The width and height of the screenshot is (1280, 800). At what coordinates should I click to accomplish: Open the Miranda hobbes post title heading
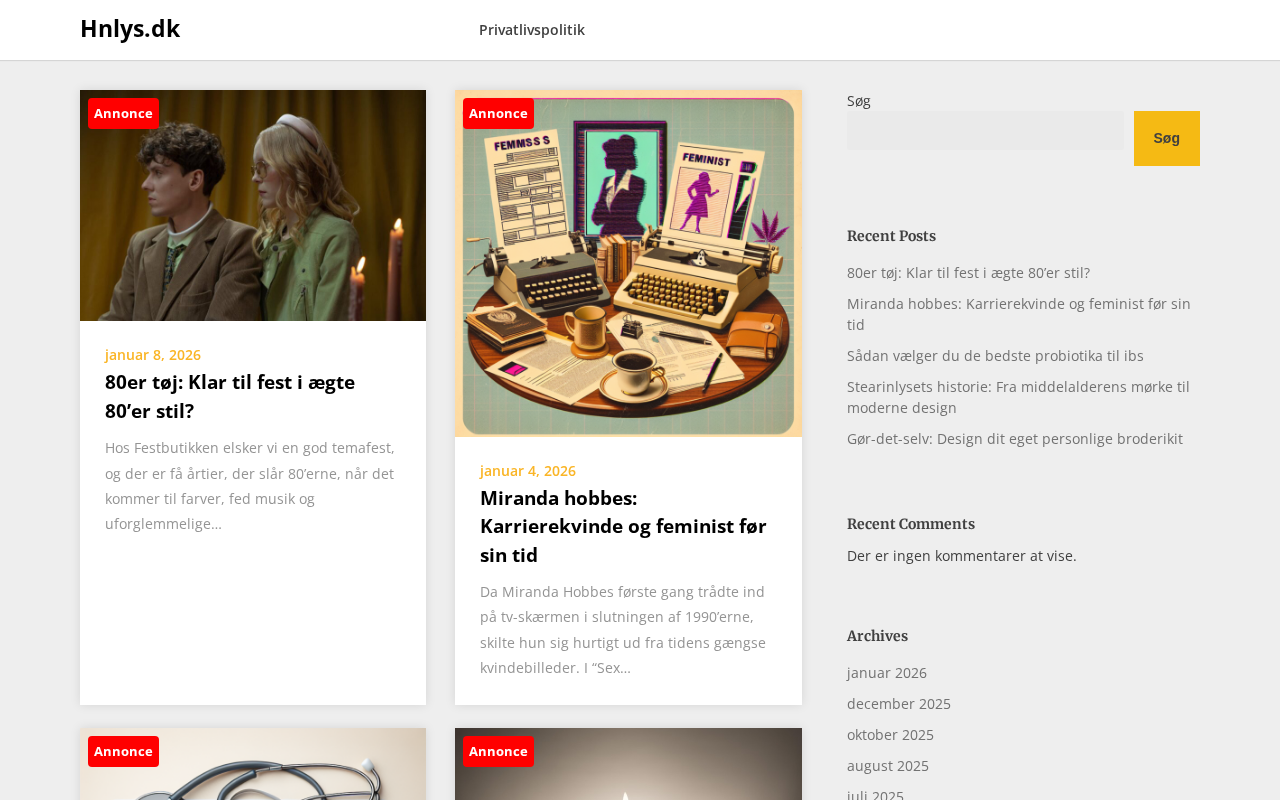tap(623, 526)
